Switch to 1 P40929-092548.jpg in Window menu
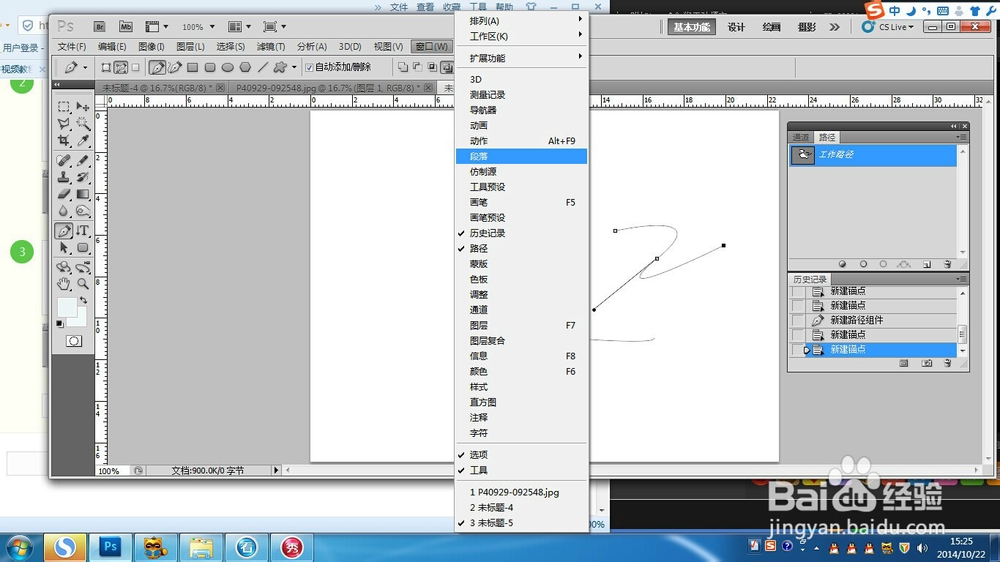1000x562 pixels. click(522, 492)
